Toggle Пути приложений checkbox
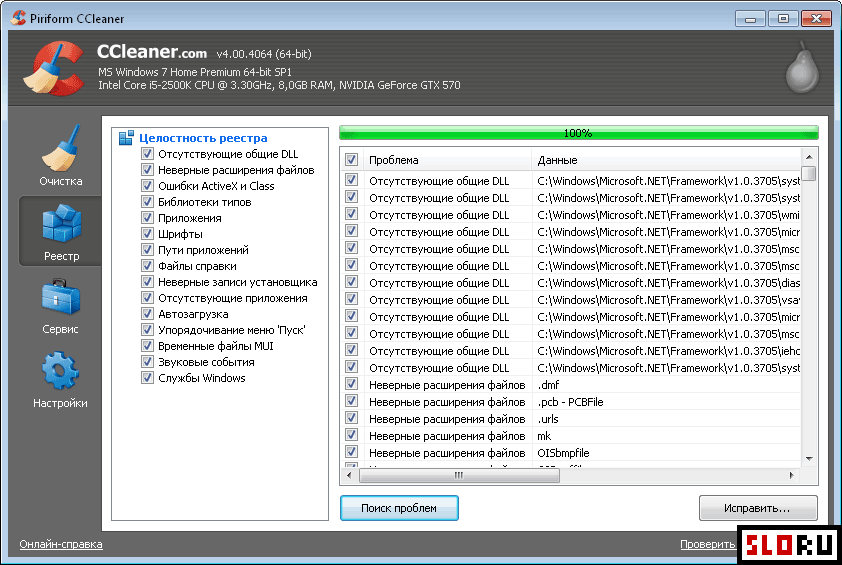The image size is (842, 565). [x=147, y=250]
